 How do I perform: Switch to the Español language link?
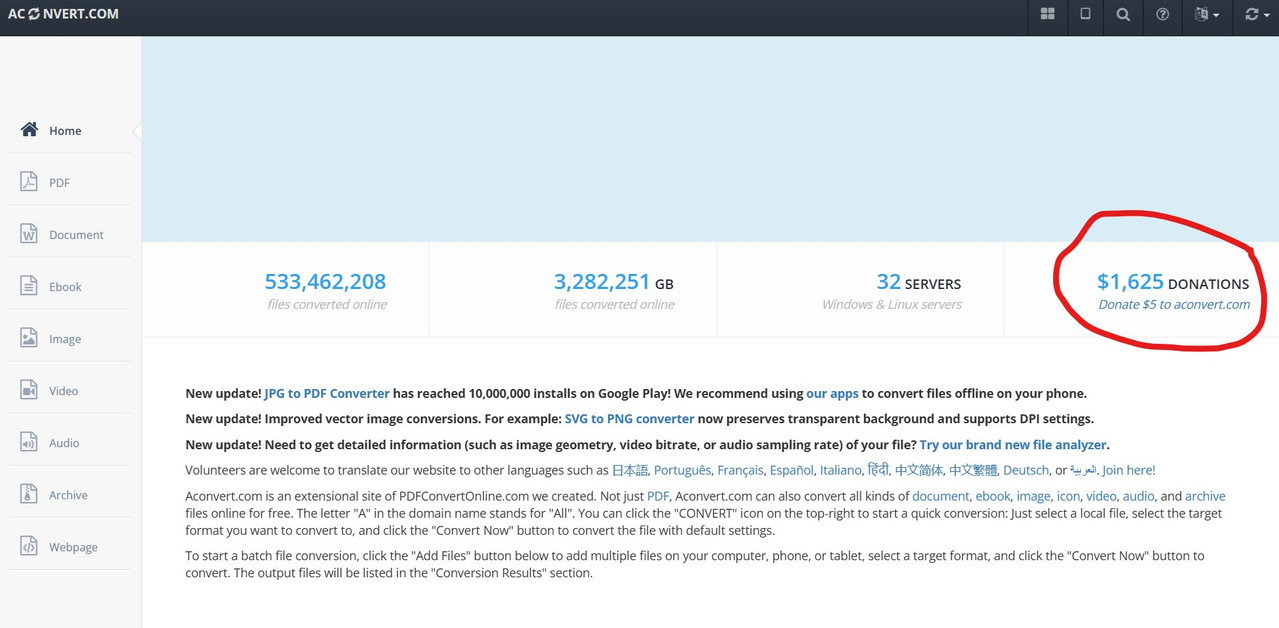click(791, 470)
